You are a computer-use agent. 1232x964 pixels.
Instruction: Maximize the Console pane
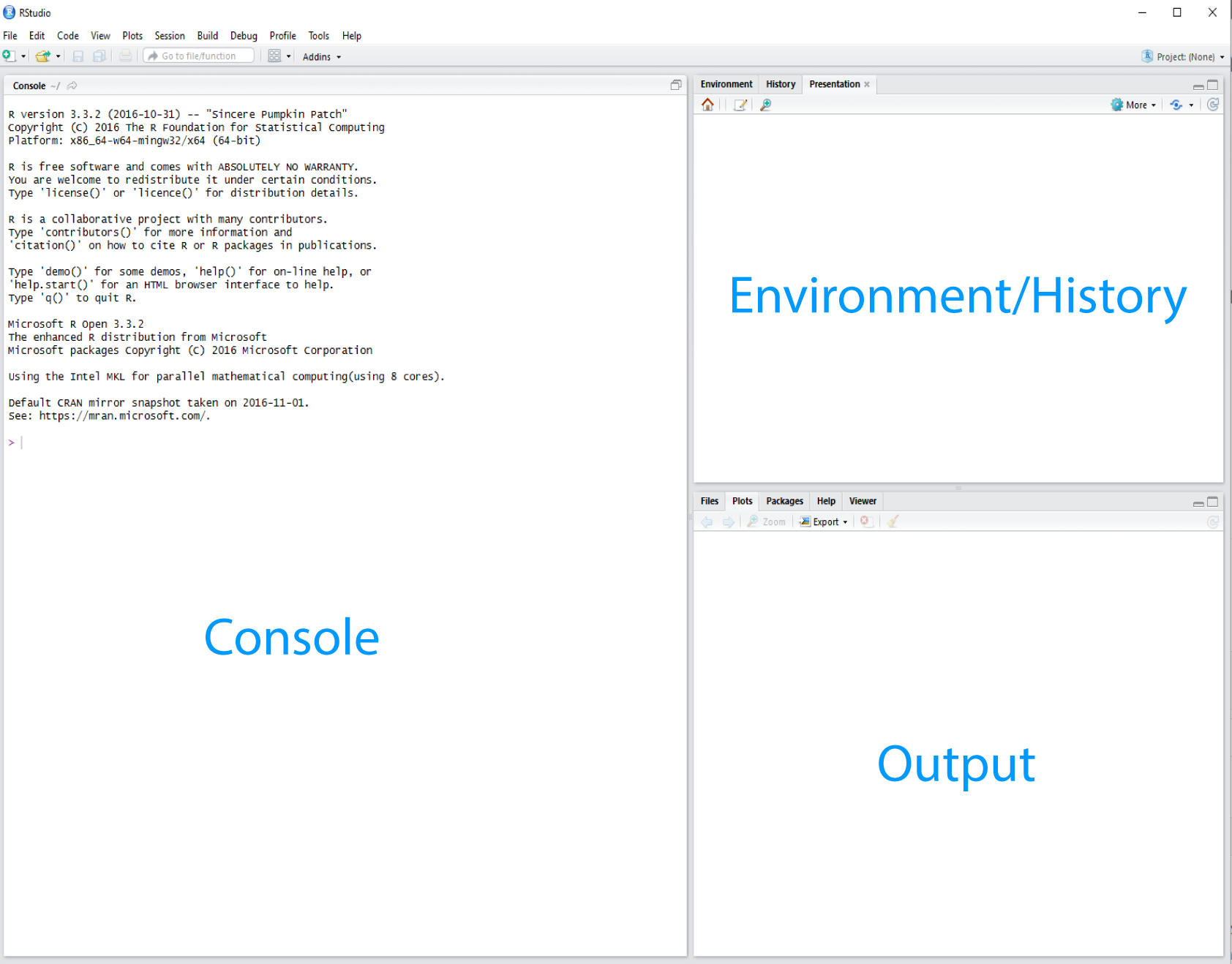(676, 86)
